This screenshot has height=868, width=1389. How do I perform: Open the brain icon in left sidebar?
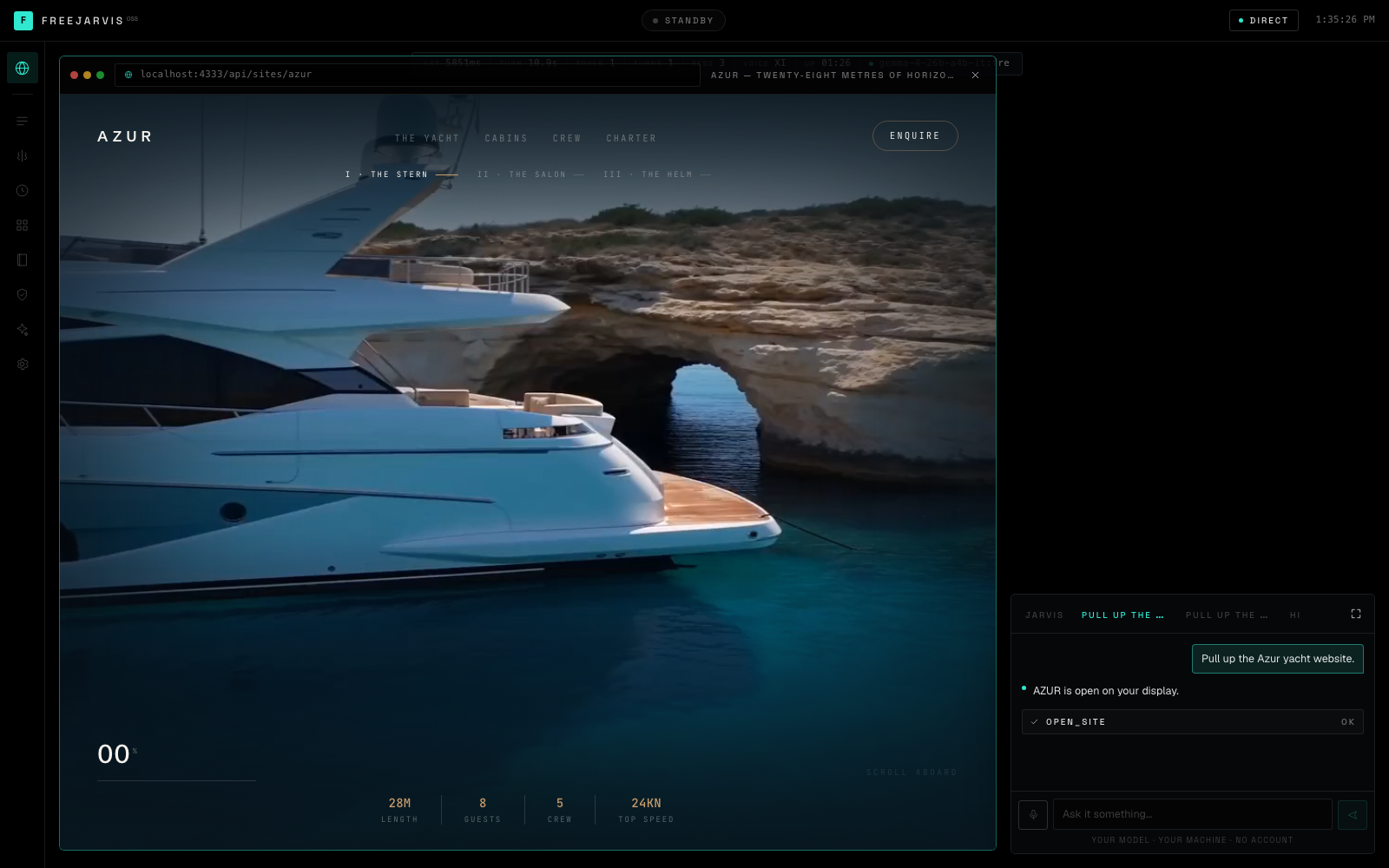tap(23, 155)
